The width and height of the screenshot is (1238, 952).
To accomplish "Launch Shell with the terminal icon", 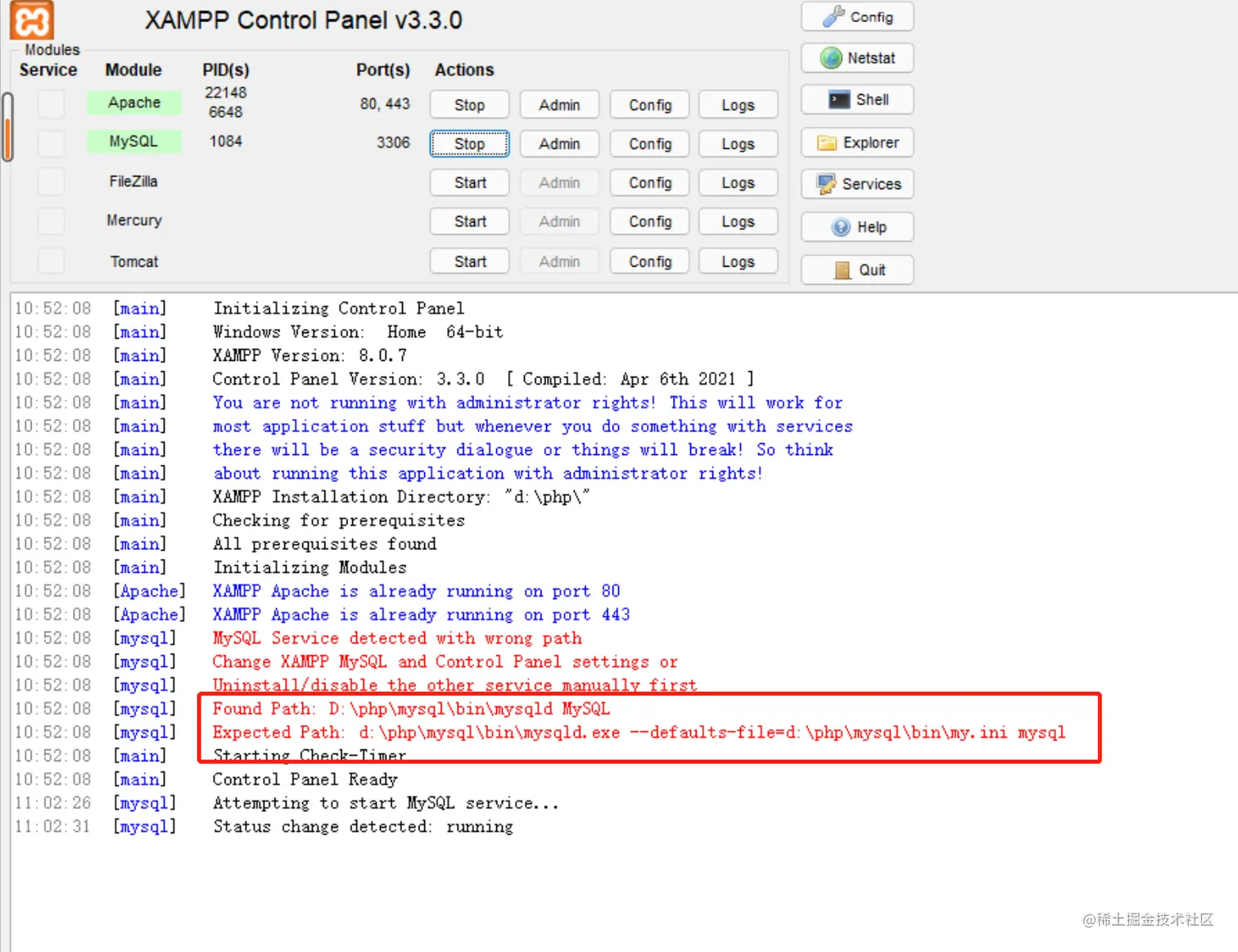I will [857, 100].
